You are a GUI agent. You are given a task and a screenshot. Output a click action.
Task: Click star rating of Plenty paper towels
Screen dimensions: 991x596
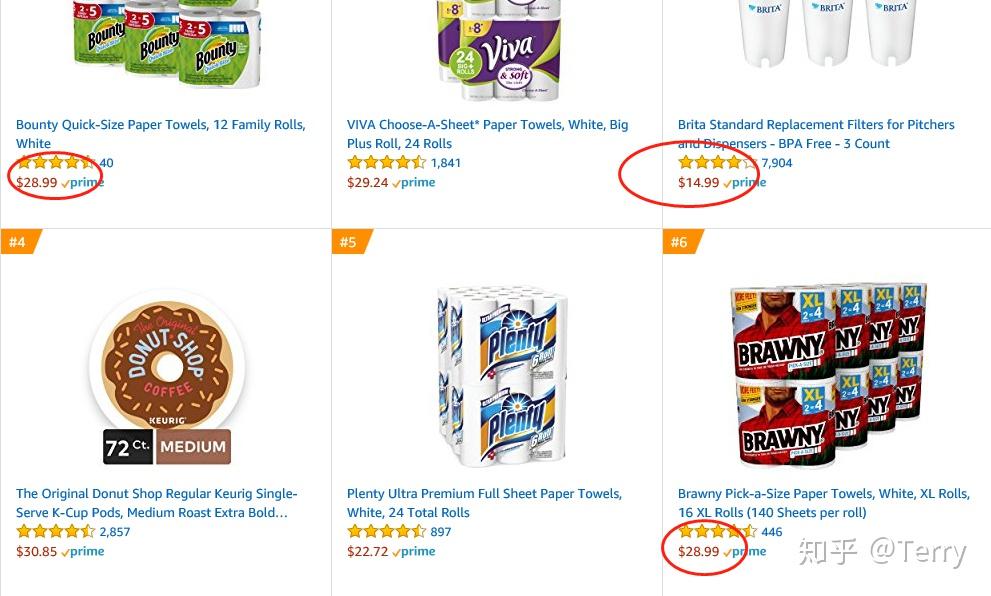click(x=386, y=532)
